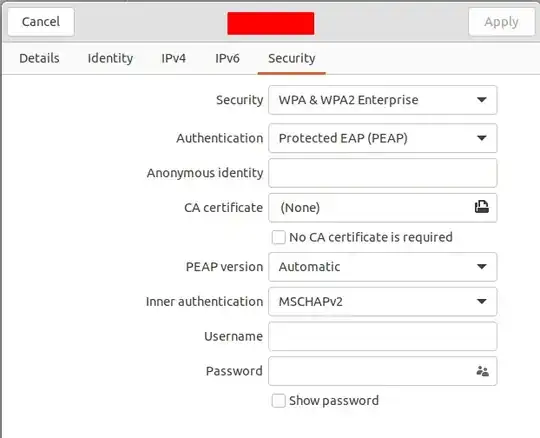The width and height of the screenshot is (540, 438).
Task: Click the Apply button
Action: click(x=501, y=22)
